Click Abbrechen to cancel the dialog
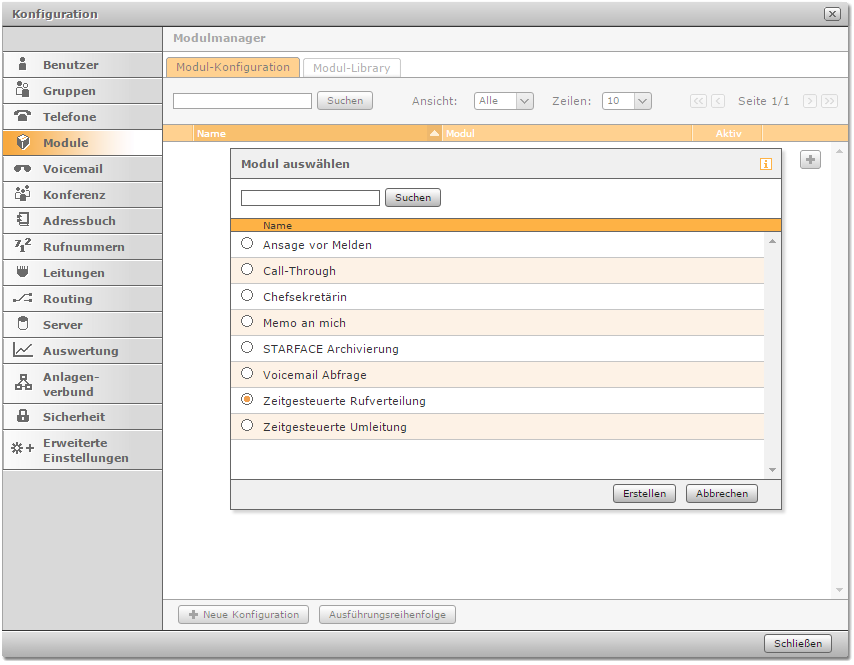Screen dimensions: 854x665 click(722, 494)
